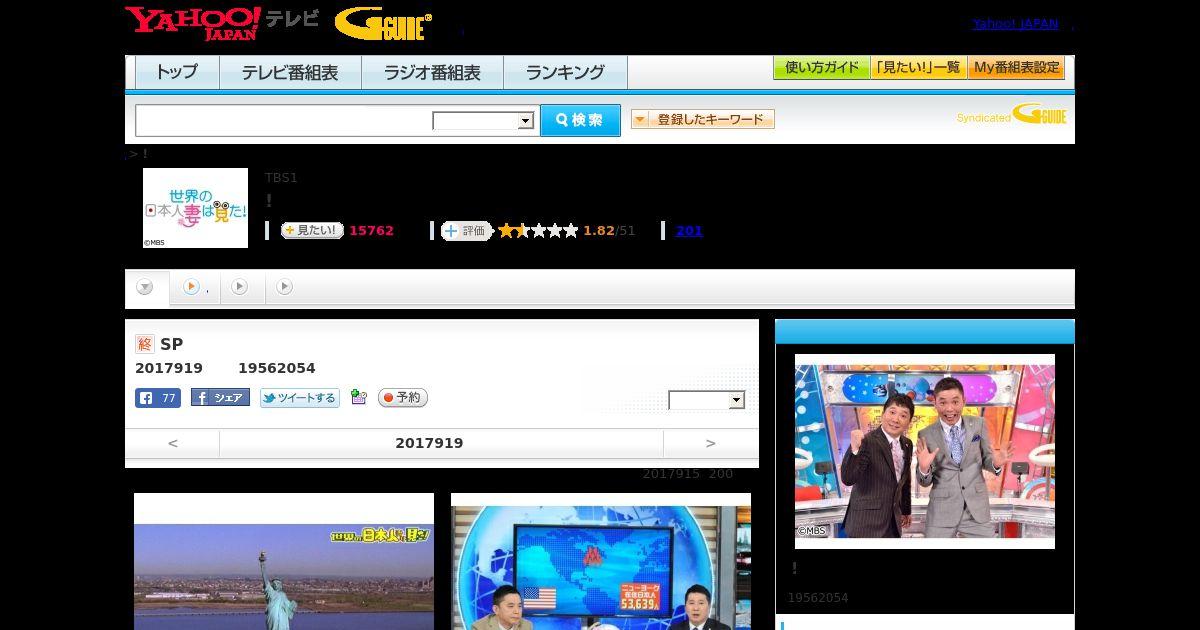Go to the トップ tab
The height and width of the screenshot is (630, 1200).
pos(177,72)
